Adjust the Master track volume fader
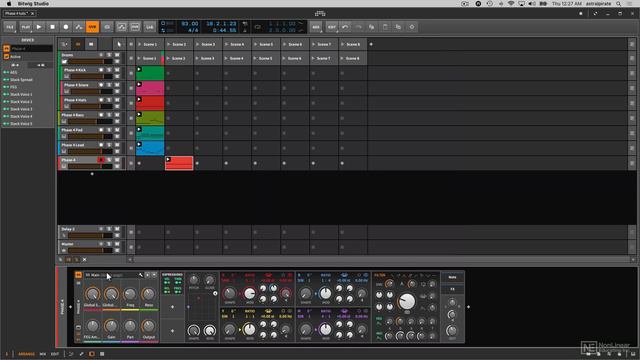This screenshot has height=360, width=640. pos(90,251)
